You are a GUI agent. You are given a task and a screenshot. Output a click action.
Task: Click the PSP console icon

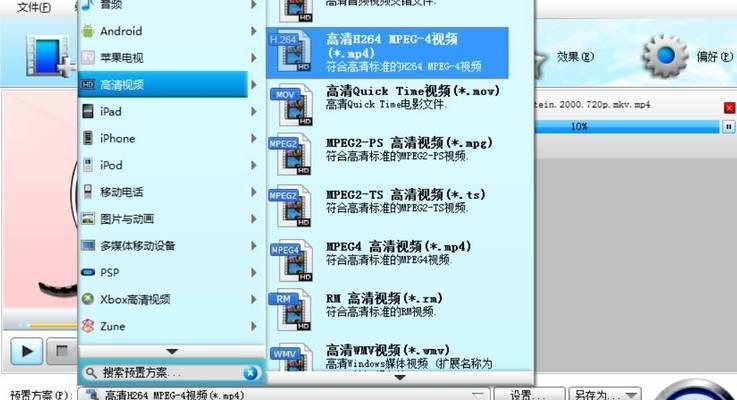click(x=87, y=272)
